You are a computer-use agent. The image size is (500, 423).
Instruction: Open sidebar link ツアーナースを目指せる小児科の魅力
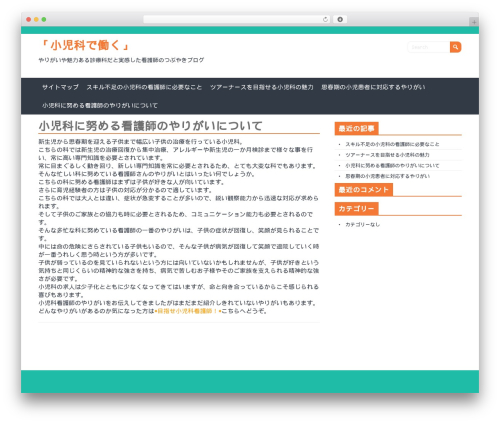(387, 155)
